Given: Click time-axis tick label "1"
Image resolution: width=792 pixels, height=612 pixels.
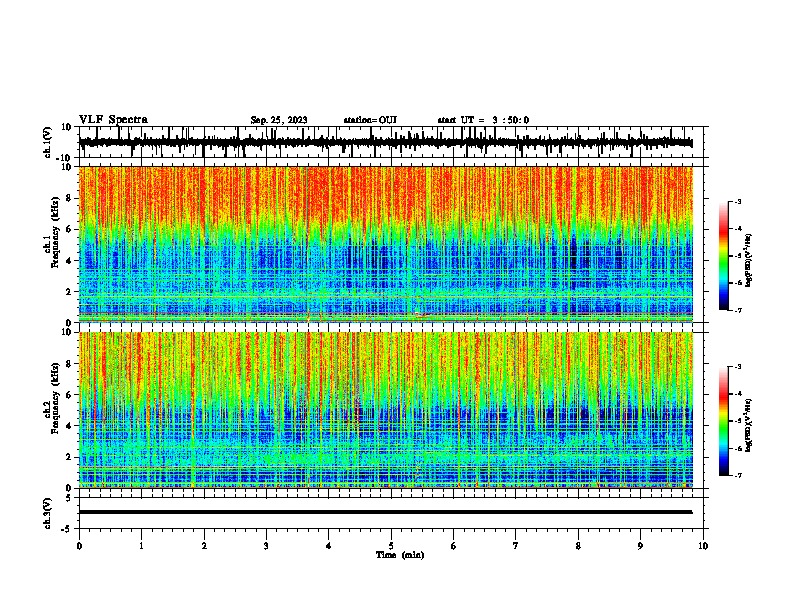Looking at the screenshot, I should coord(141,546).
